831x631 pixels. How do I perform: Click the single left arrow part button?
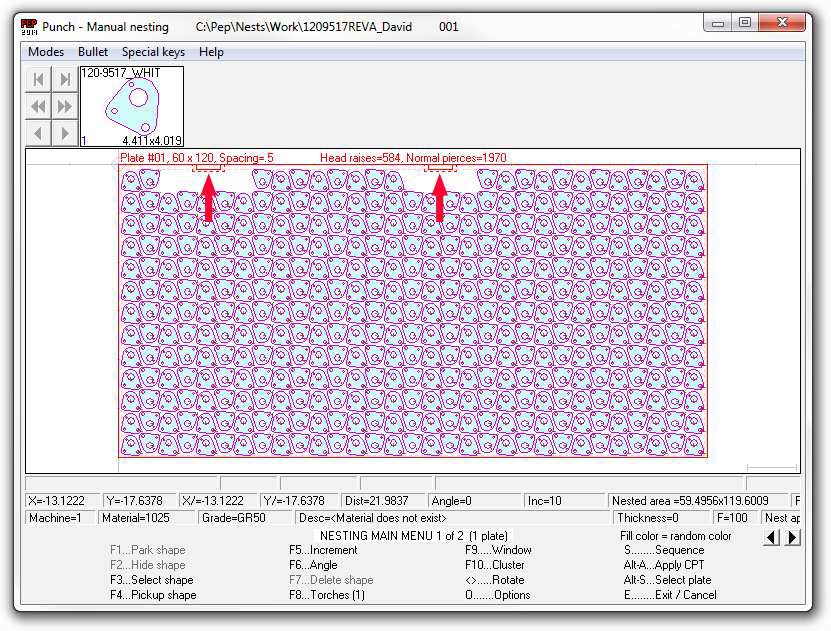click(38, 133)
